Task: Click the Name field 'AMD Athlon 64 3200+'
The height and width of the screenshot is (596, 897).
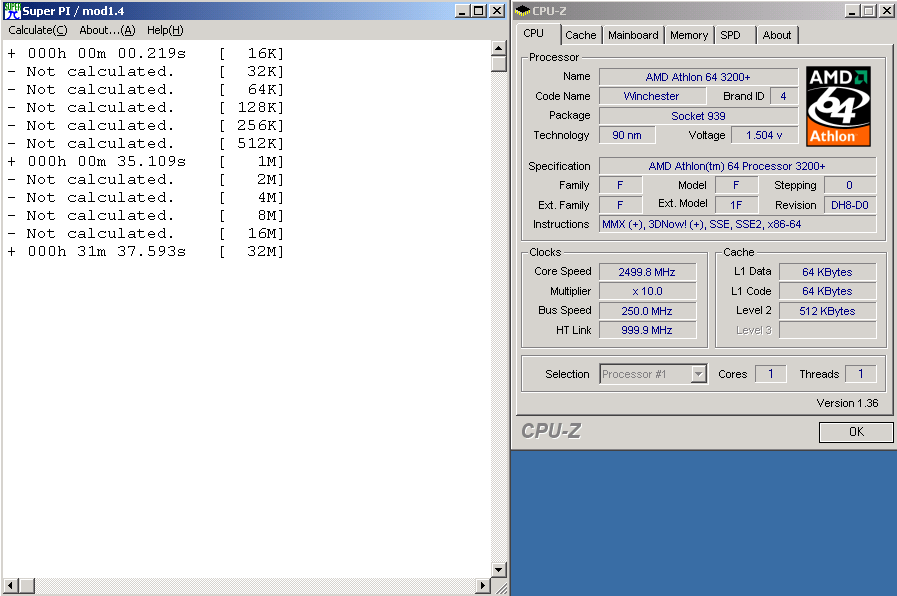Action: (698, 77)
